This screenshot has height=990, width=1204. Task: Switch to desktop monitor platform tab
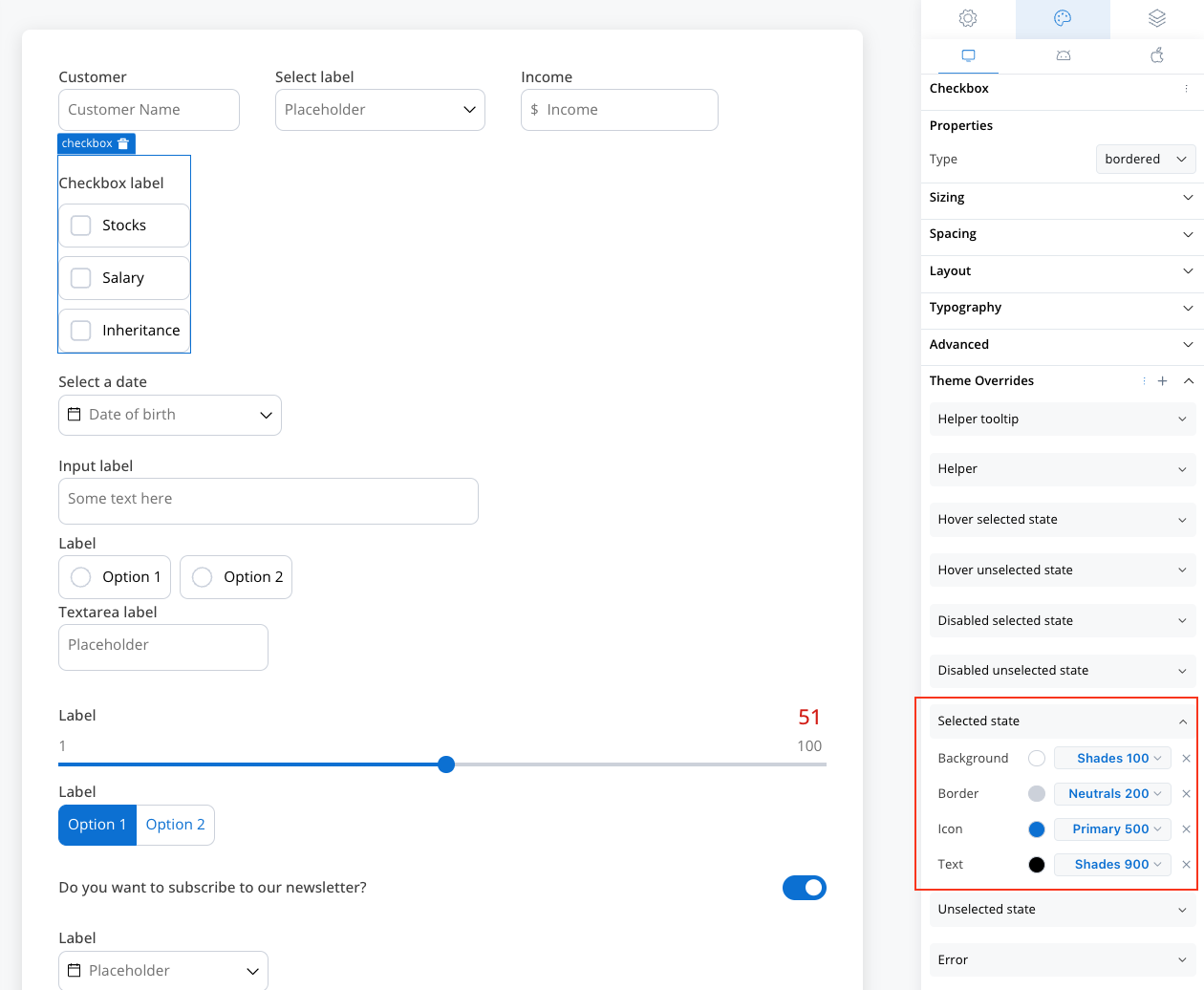[968, 55]
